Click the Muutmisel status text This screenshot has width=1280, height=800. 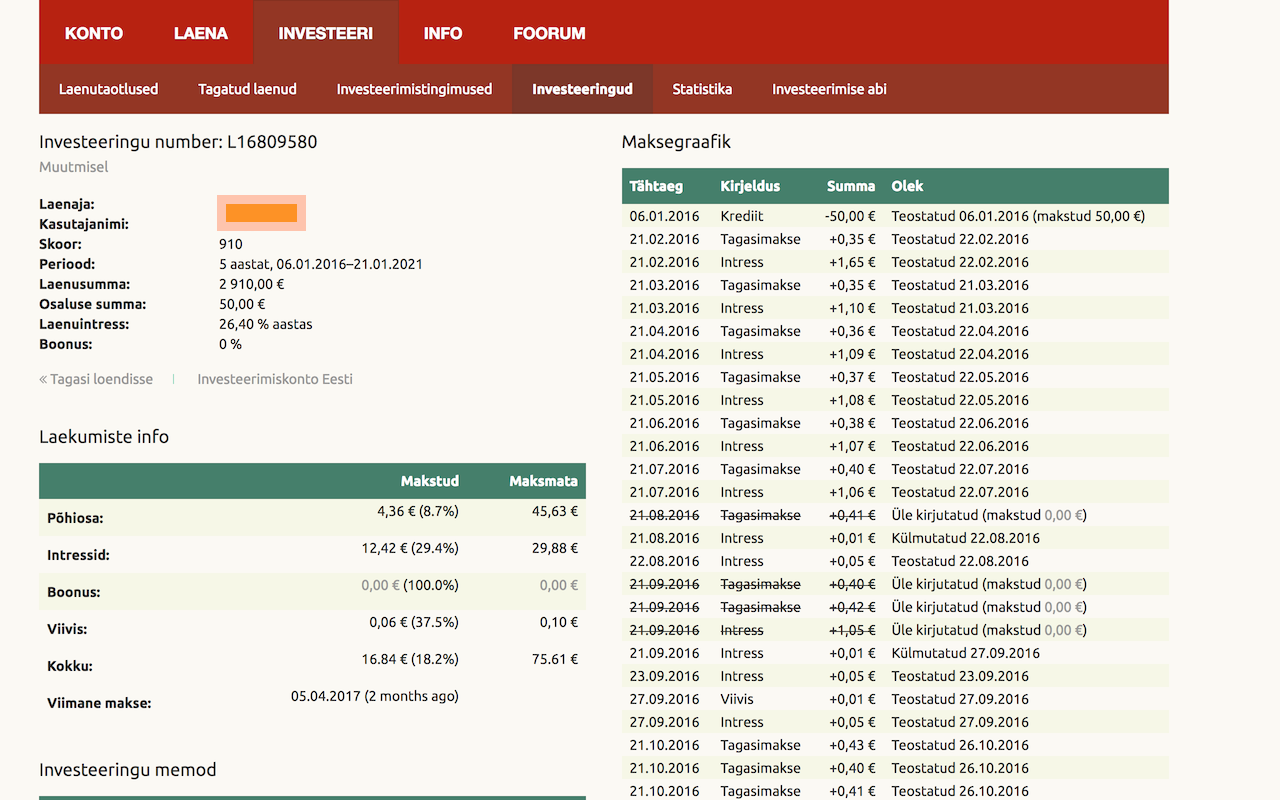74,167
